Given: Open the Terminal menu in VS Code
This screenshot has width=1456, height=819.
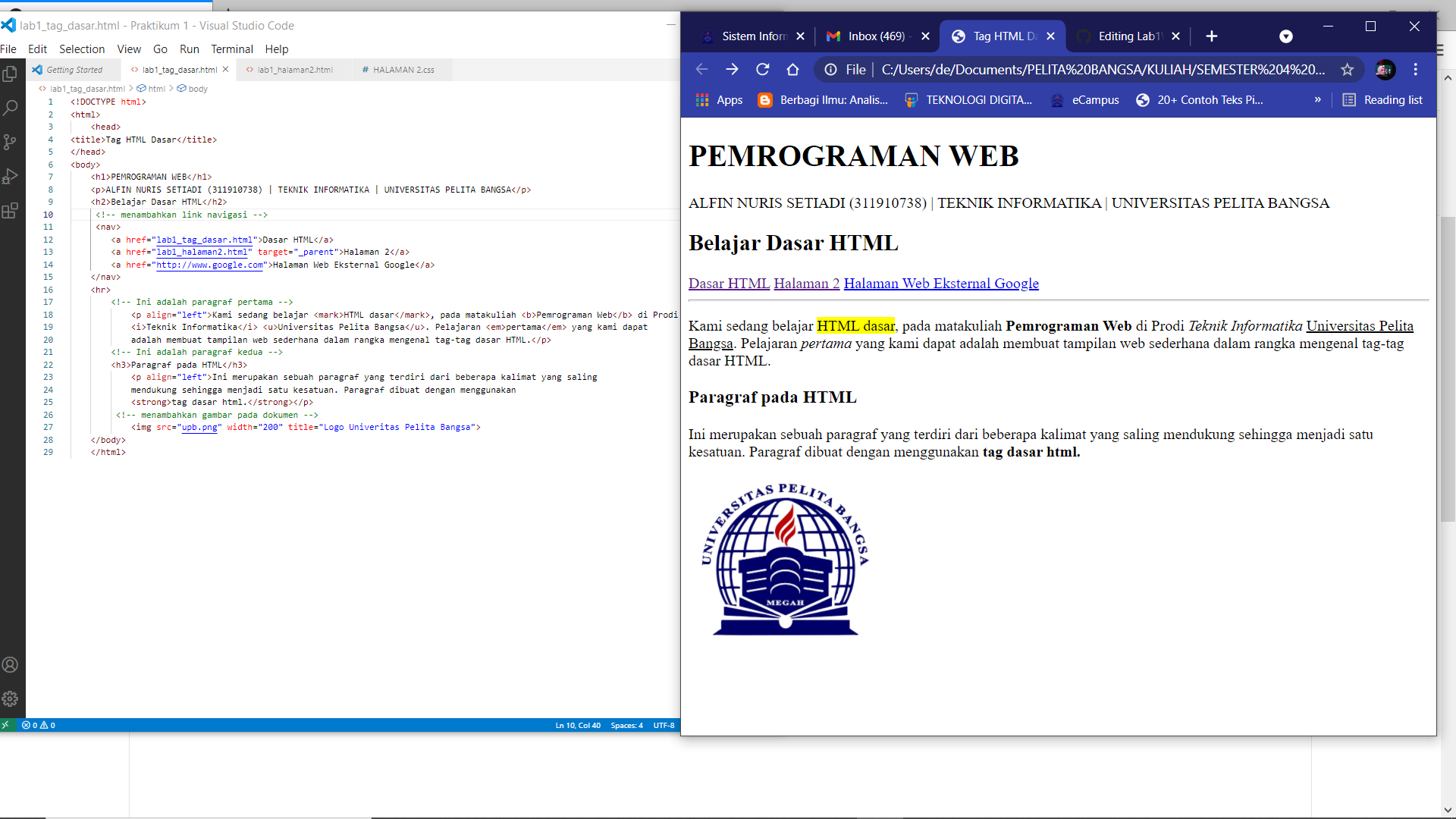Looking at the screenshot, I should pos(232,49).
